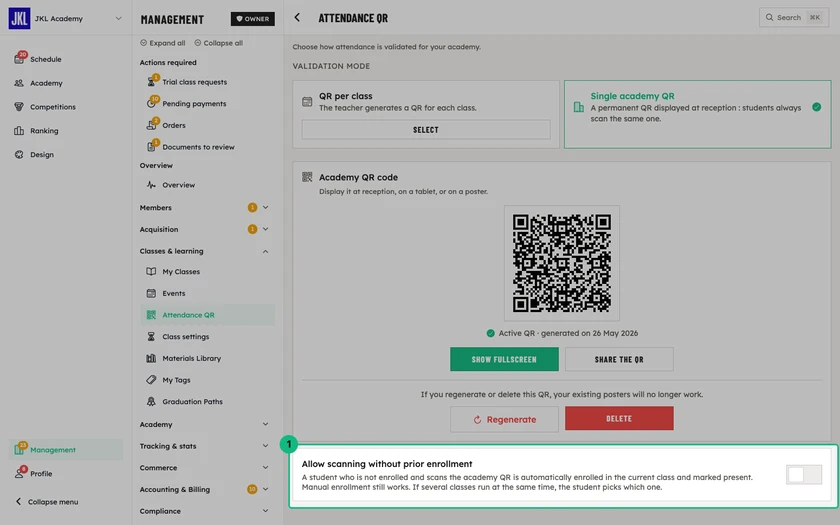
Task: Regenerate the academy QR
Action: [x=504, y=419]
